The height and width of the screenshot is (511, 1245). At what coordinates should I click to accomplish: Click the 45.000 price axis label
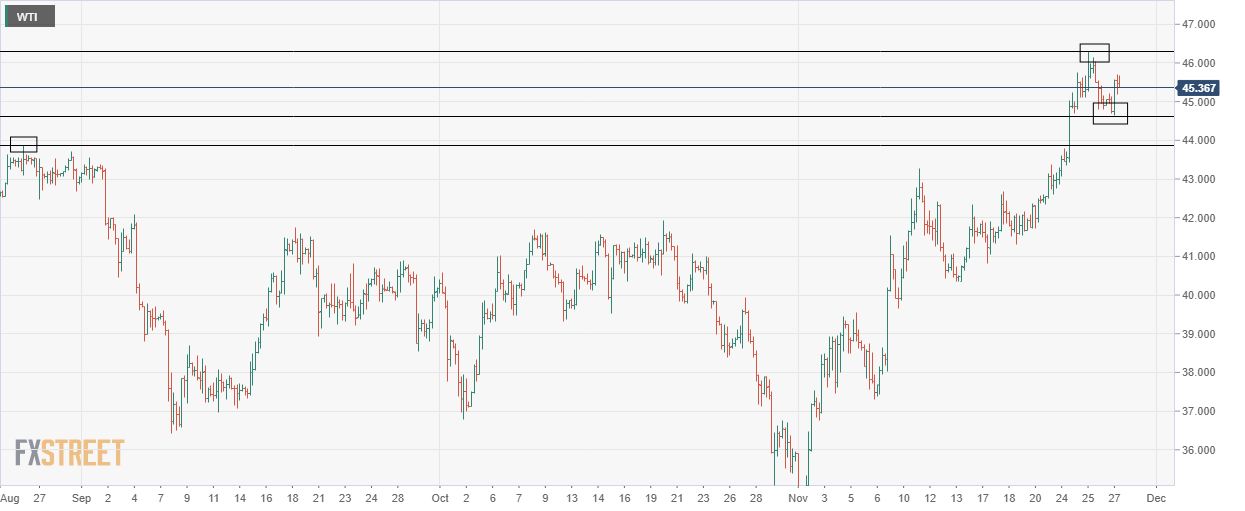pos(1199,102)
